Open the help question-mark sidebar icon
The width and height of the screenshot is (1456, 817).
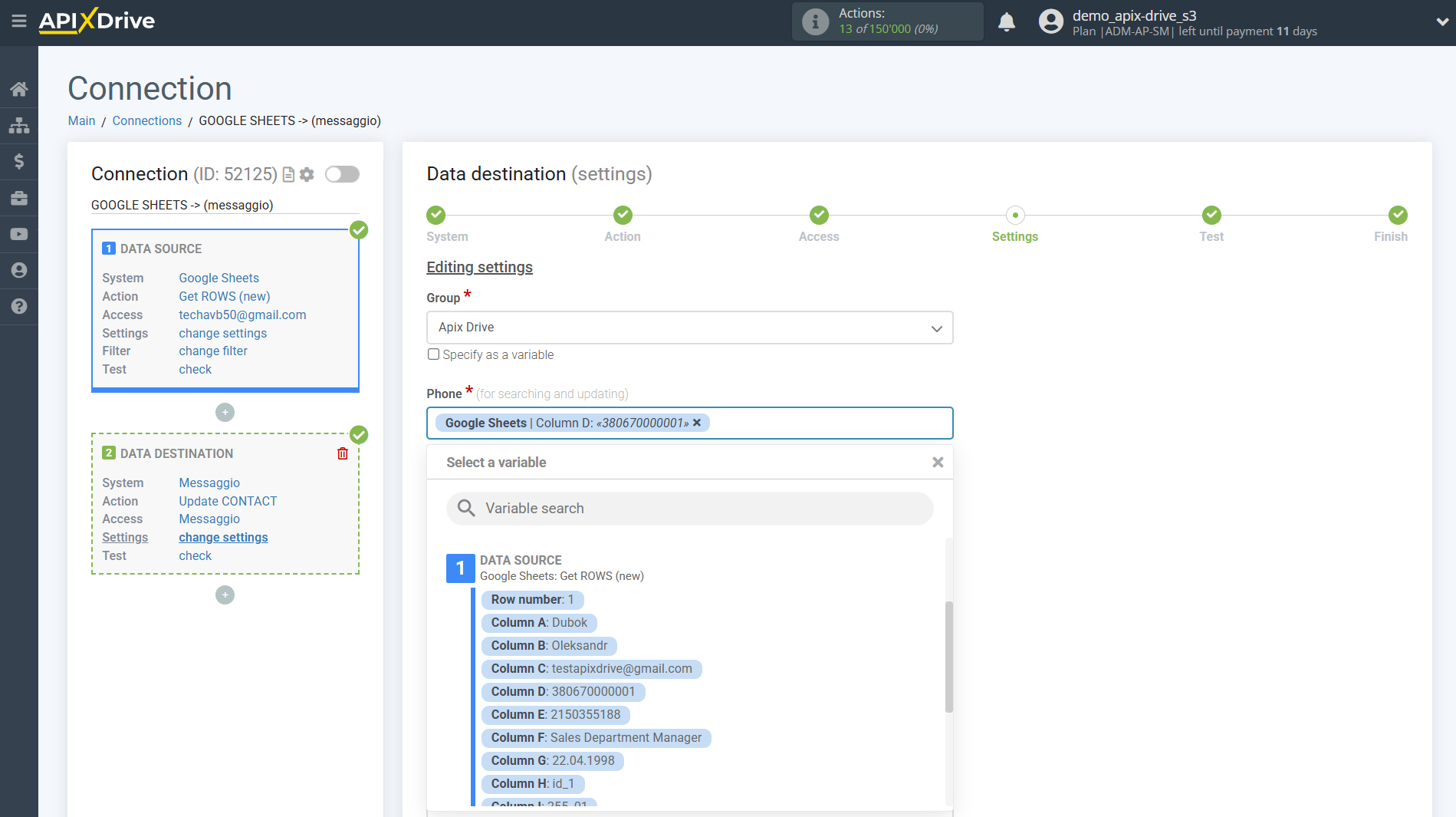(x=19, y=306)
